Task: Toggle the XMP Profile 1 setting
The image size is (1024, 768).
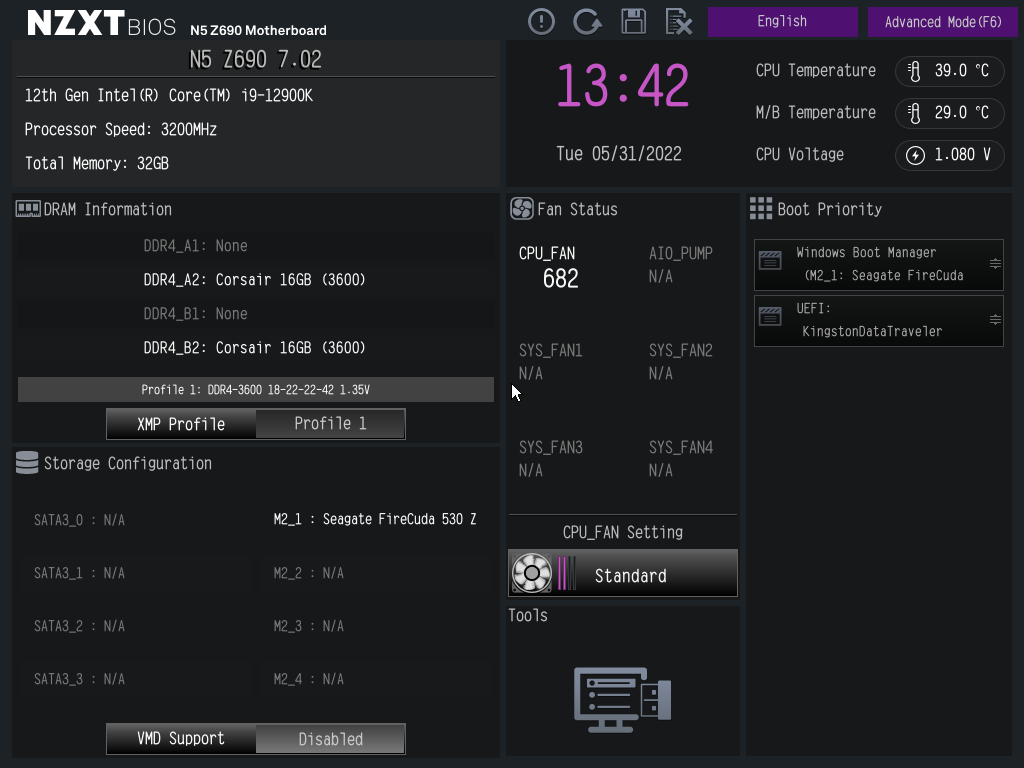Action: click(330, 424)
